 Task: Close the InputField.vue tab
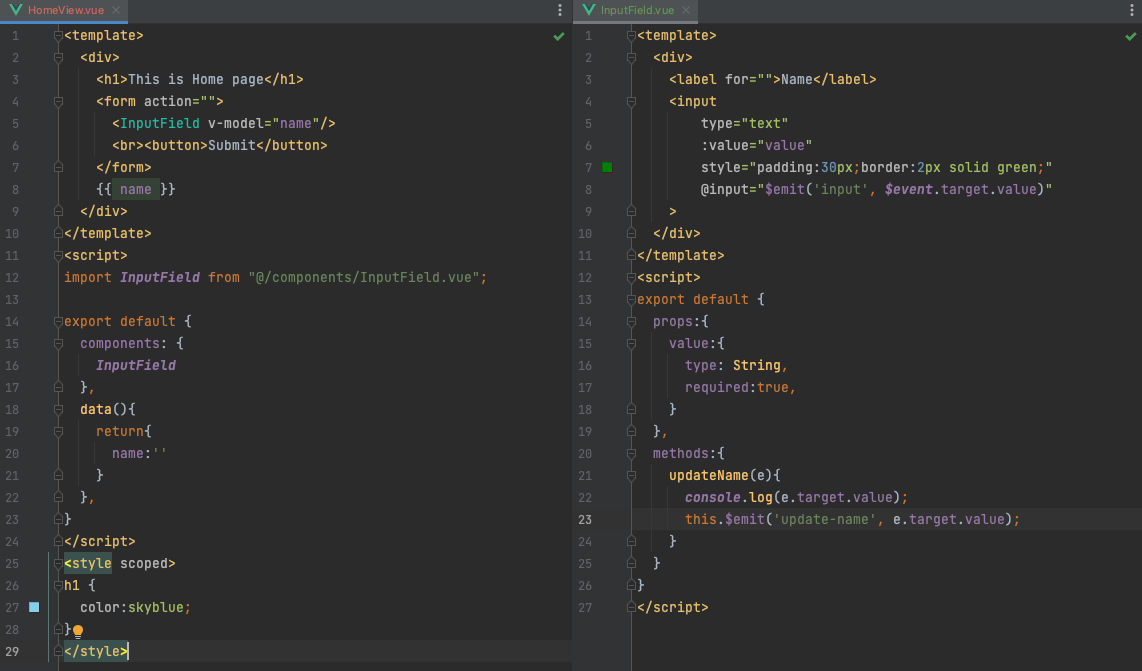(x=685, y=10)
